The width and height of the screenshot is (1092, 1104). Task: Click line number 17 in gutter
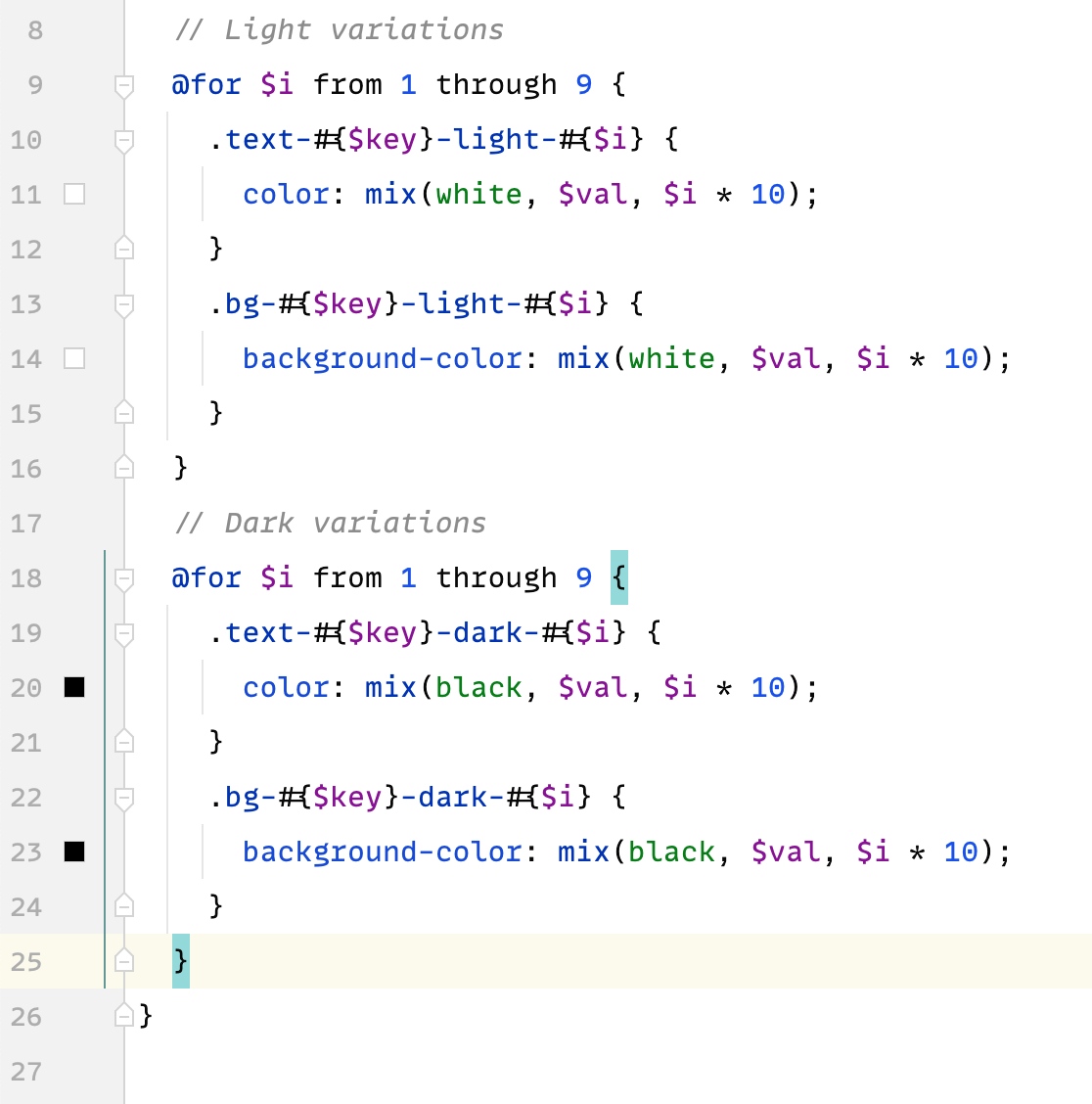(26, 524)
